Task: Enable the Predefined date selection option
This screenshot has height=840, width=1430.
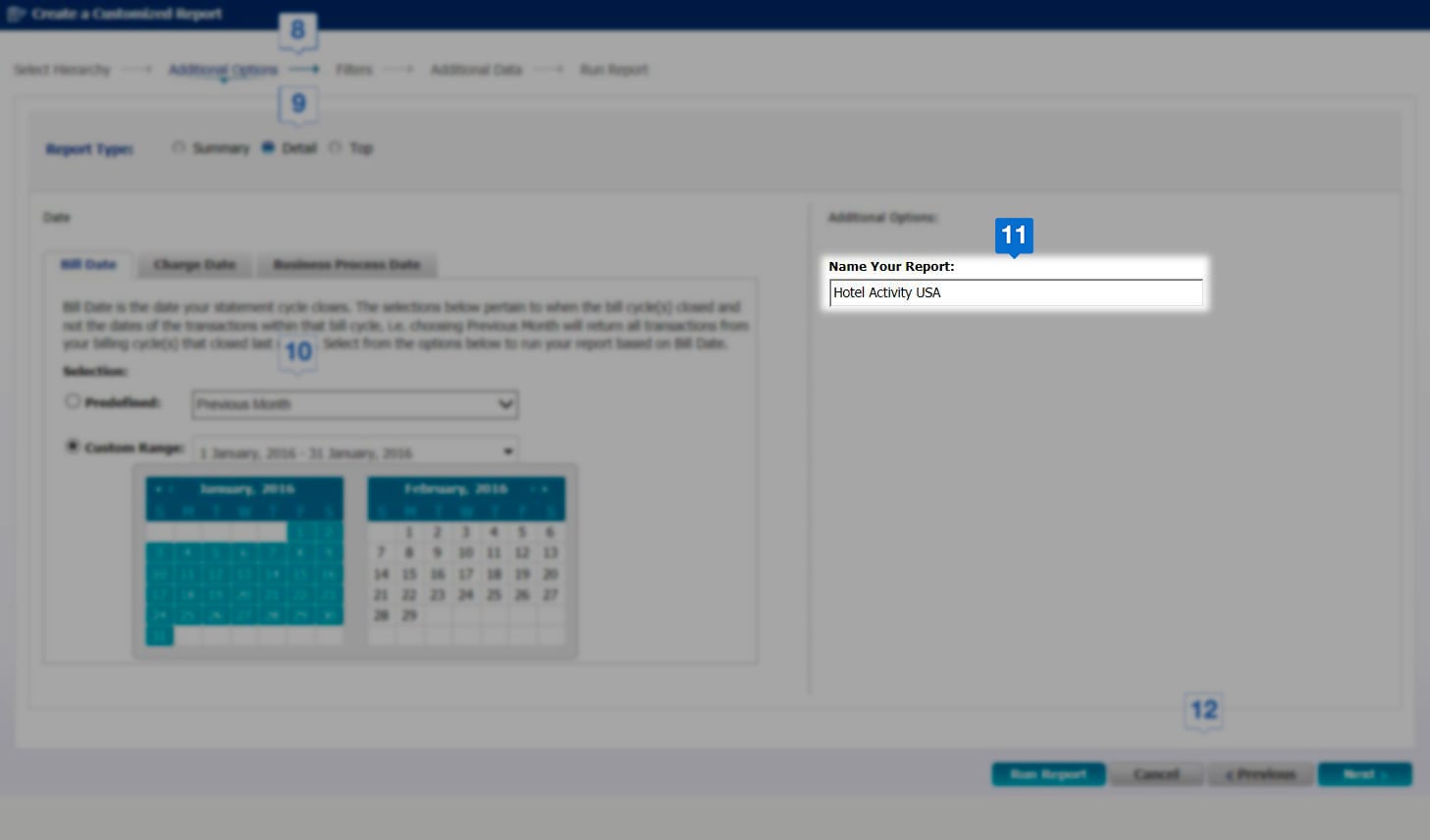Action: [73, 400]
